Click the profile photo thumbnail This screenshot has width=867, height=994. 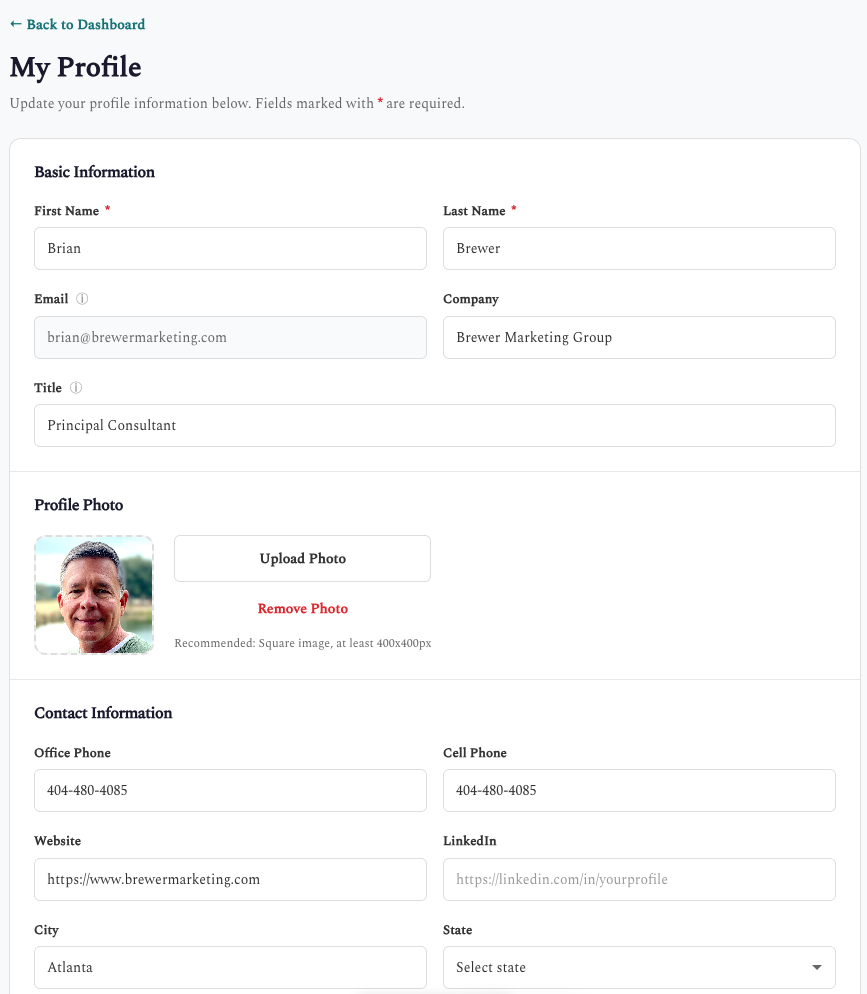pyautogui.click(x=93, y=595)
